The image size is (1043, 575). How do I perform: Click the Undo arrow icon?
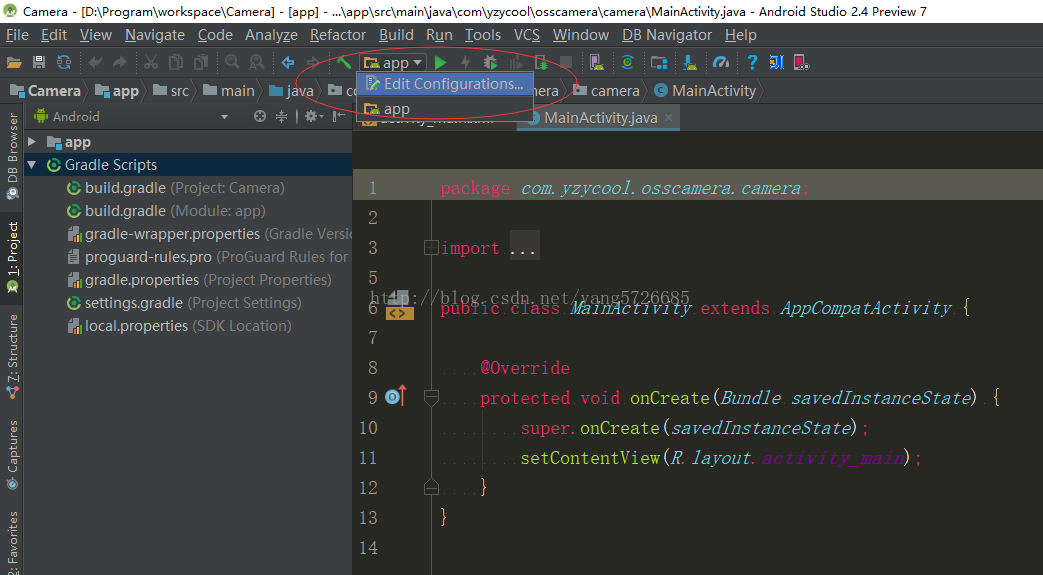click(x=95, y=63)
